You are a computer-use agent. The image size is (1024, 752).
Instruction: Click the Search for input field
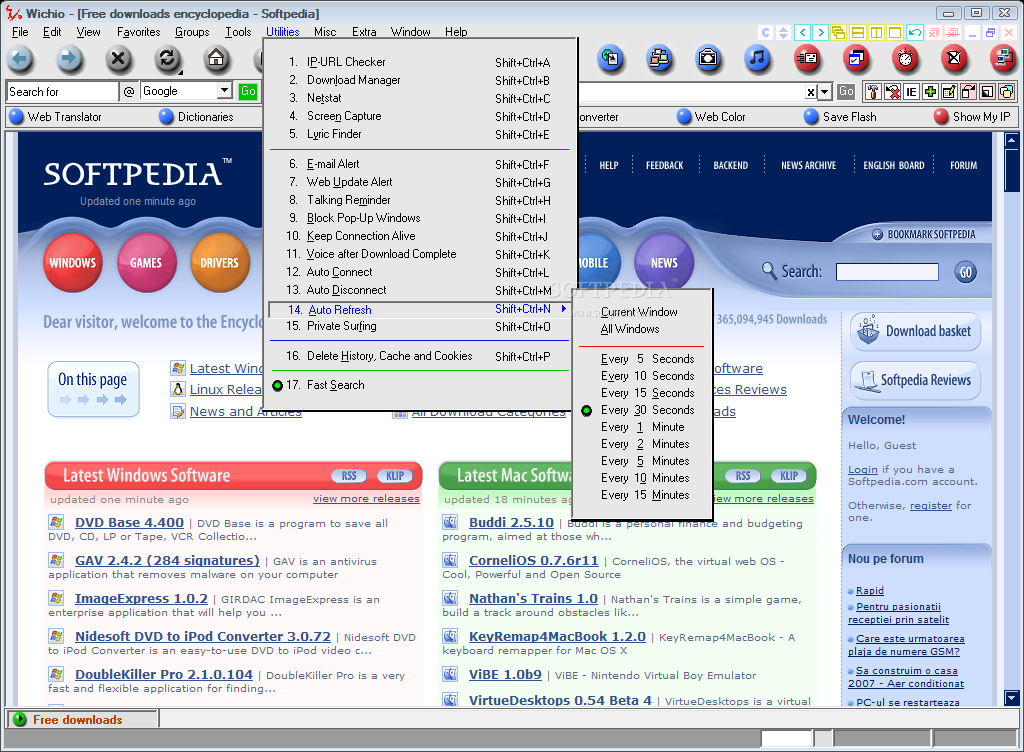63,91
